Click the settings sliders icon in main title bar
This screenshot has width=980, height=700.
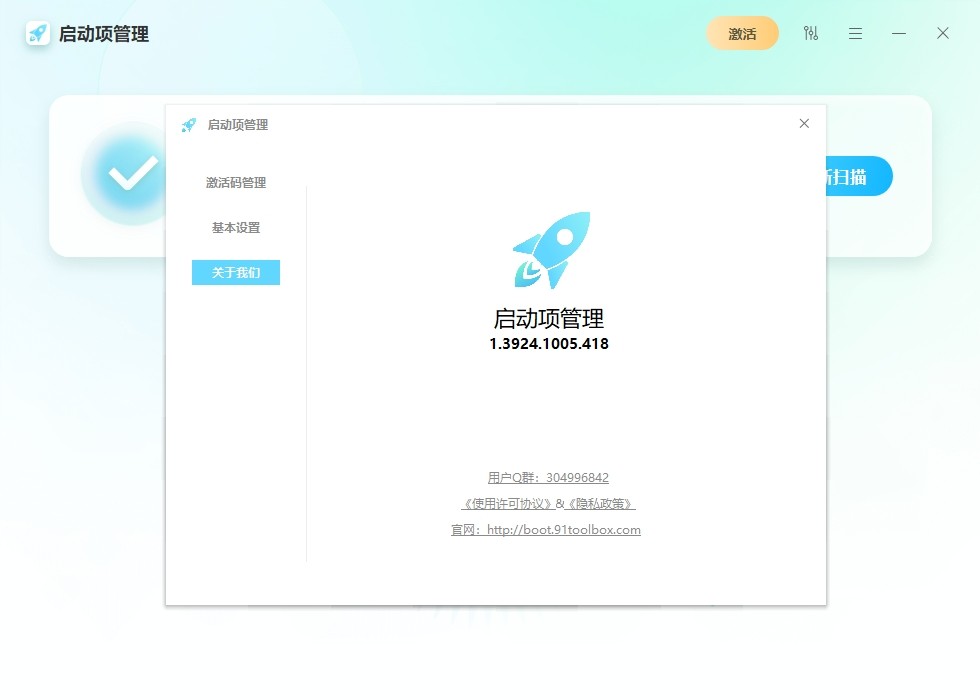pos(811,33)
